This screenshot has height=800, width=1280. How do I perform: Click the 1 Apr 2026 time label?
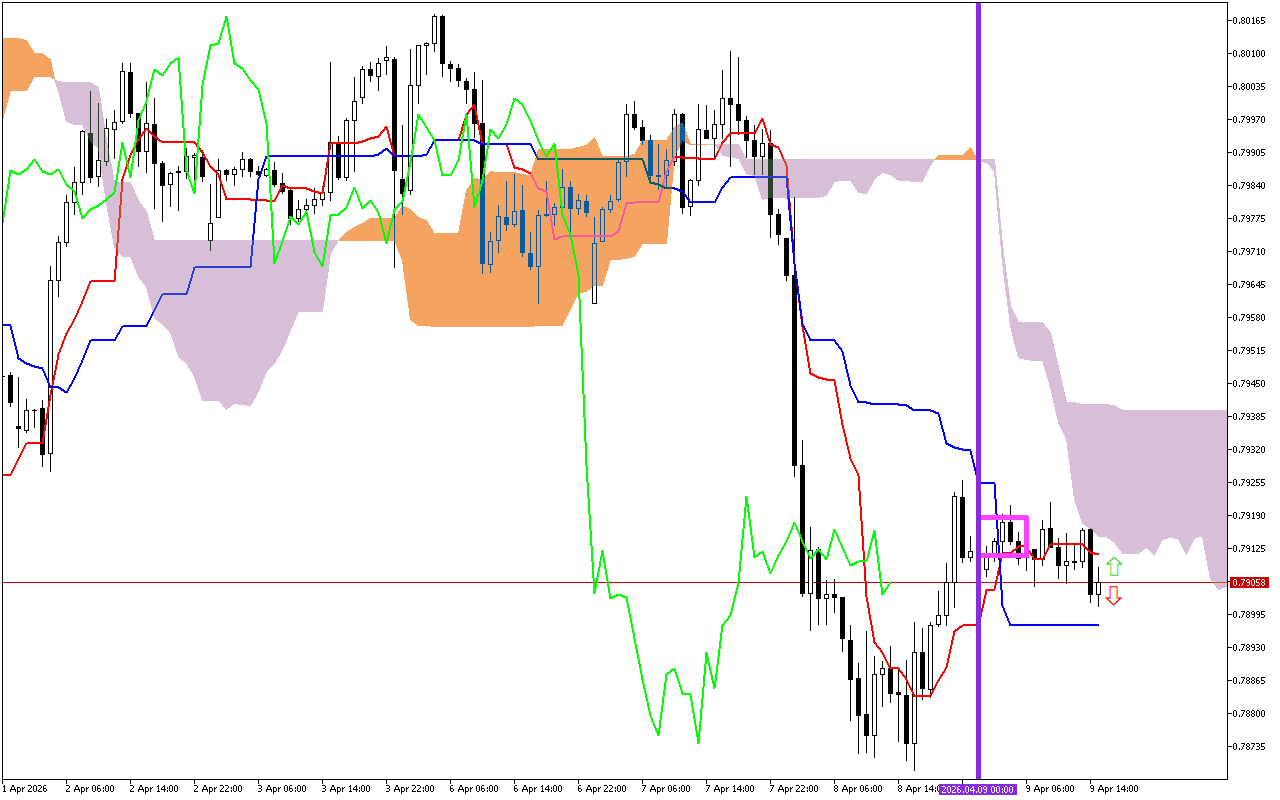pyautogui.click(x=25, y=789)
